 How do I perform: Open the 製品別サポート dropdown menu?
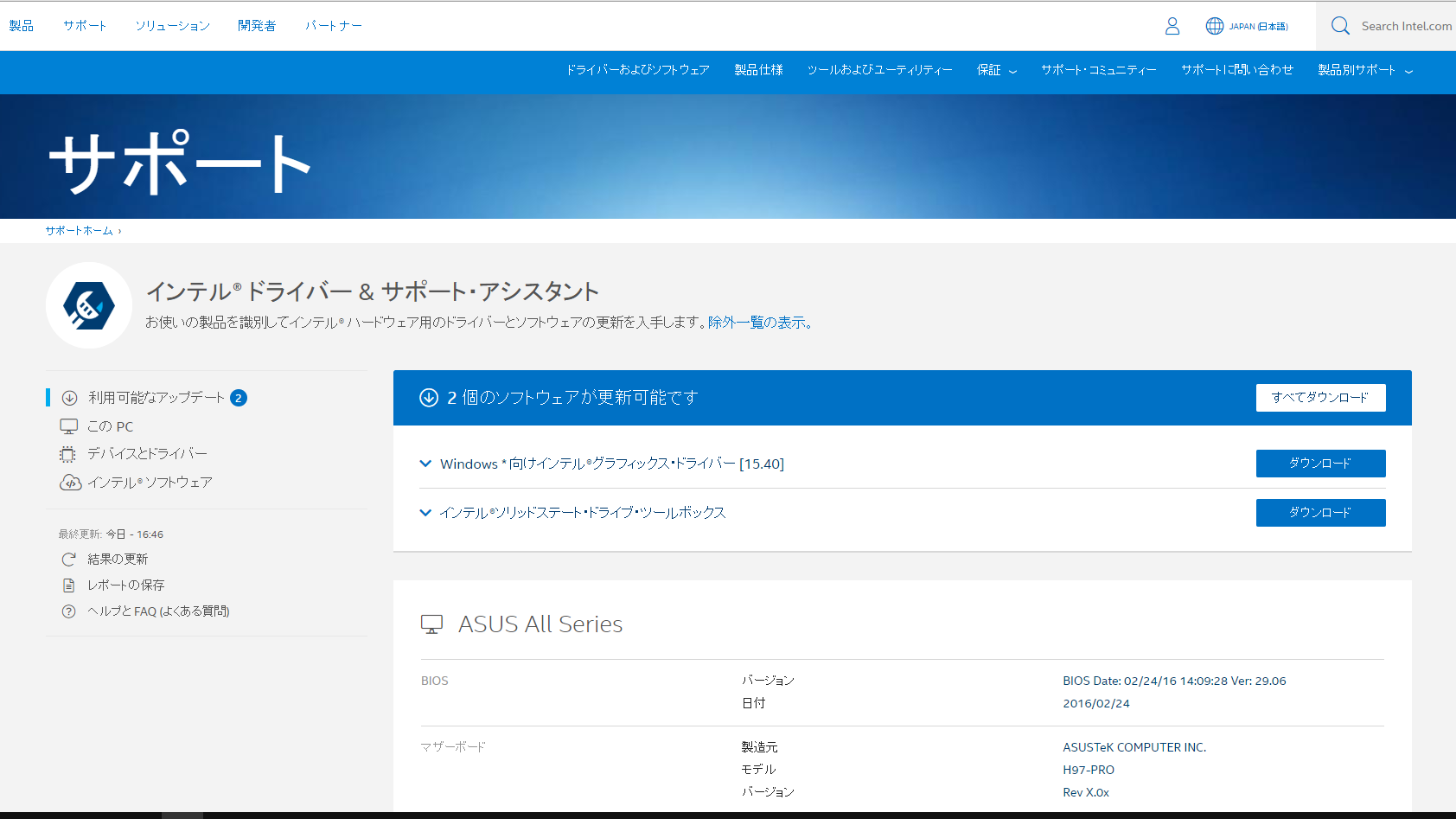point(1365,70)
